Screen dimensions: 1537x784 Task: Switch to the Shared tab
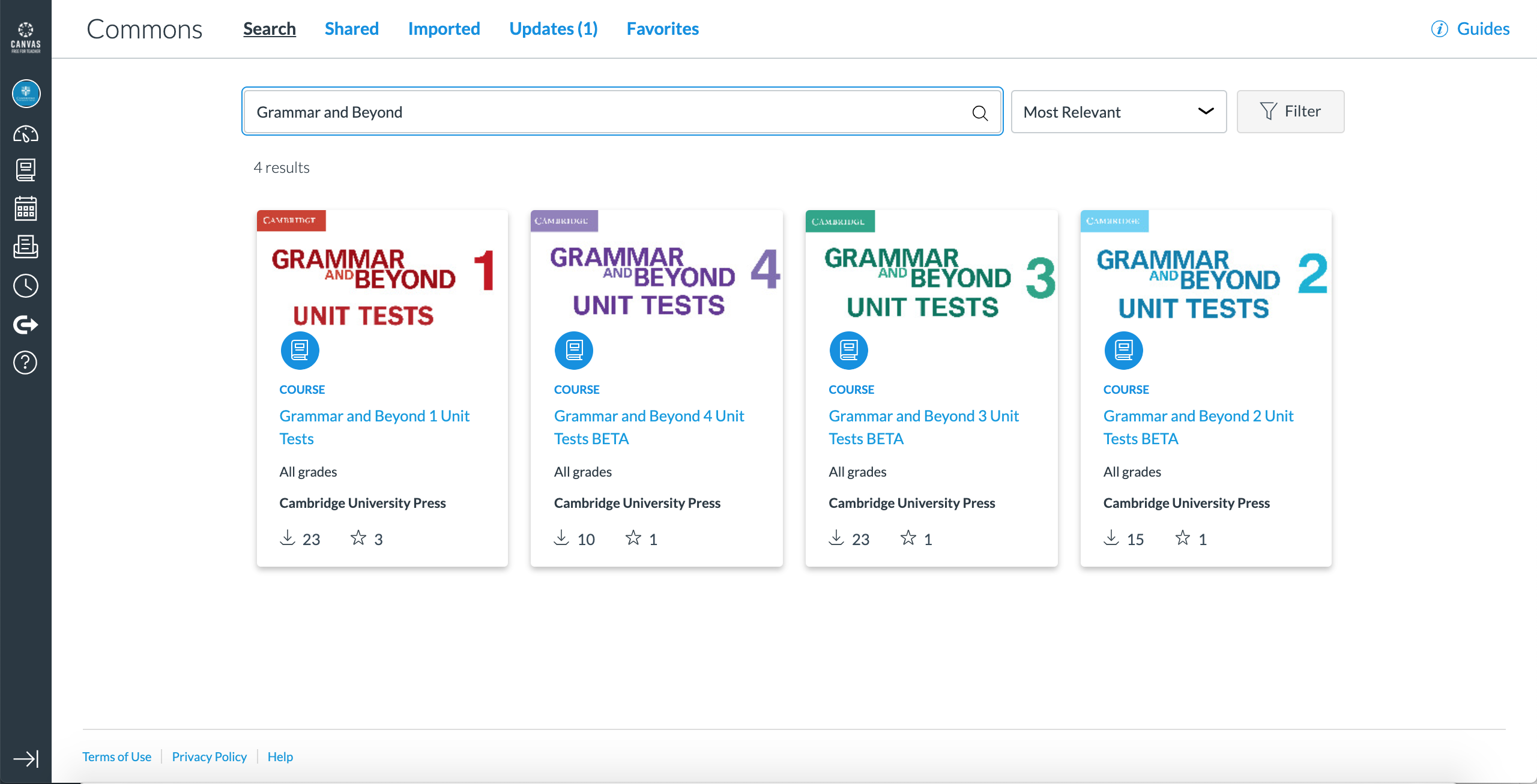[351, 28]
